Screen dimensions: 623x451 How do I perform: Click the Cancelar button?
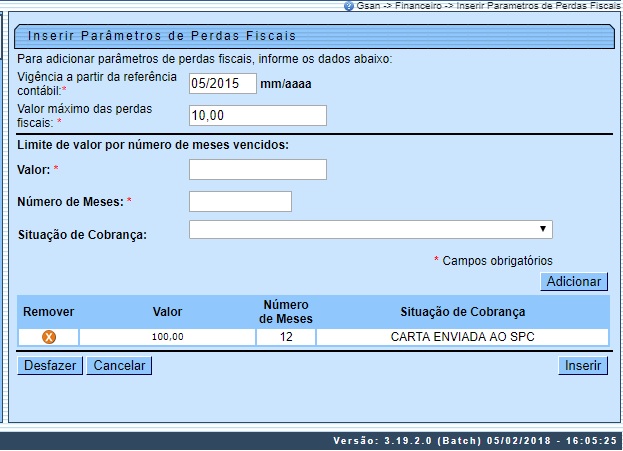(119, 365)
